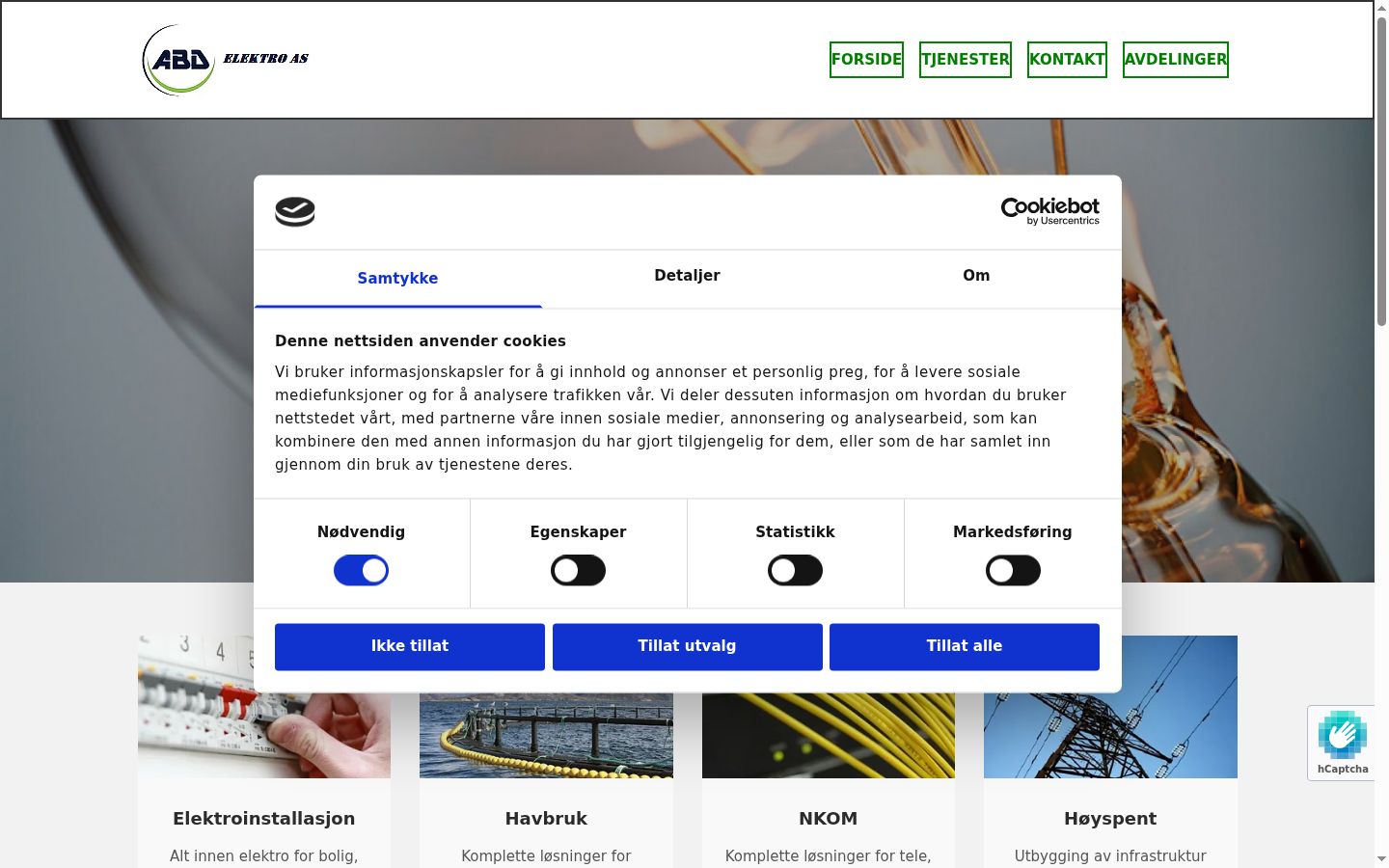Image resolution: width=1389 pixels, height=868 pixels.
Task: Enable the Egenskaper cookie switch
Action: (x=578, y=570)
